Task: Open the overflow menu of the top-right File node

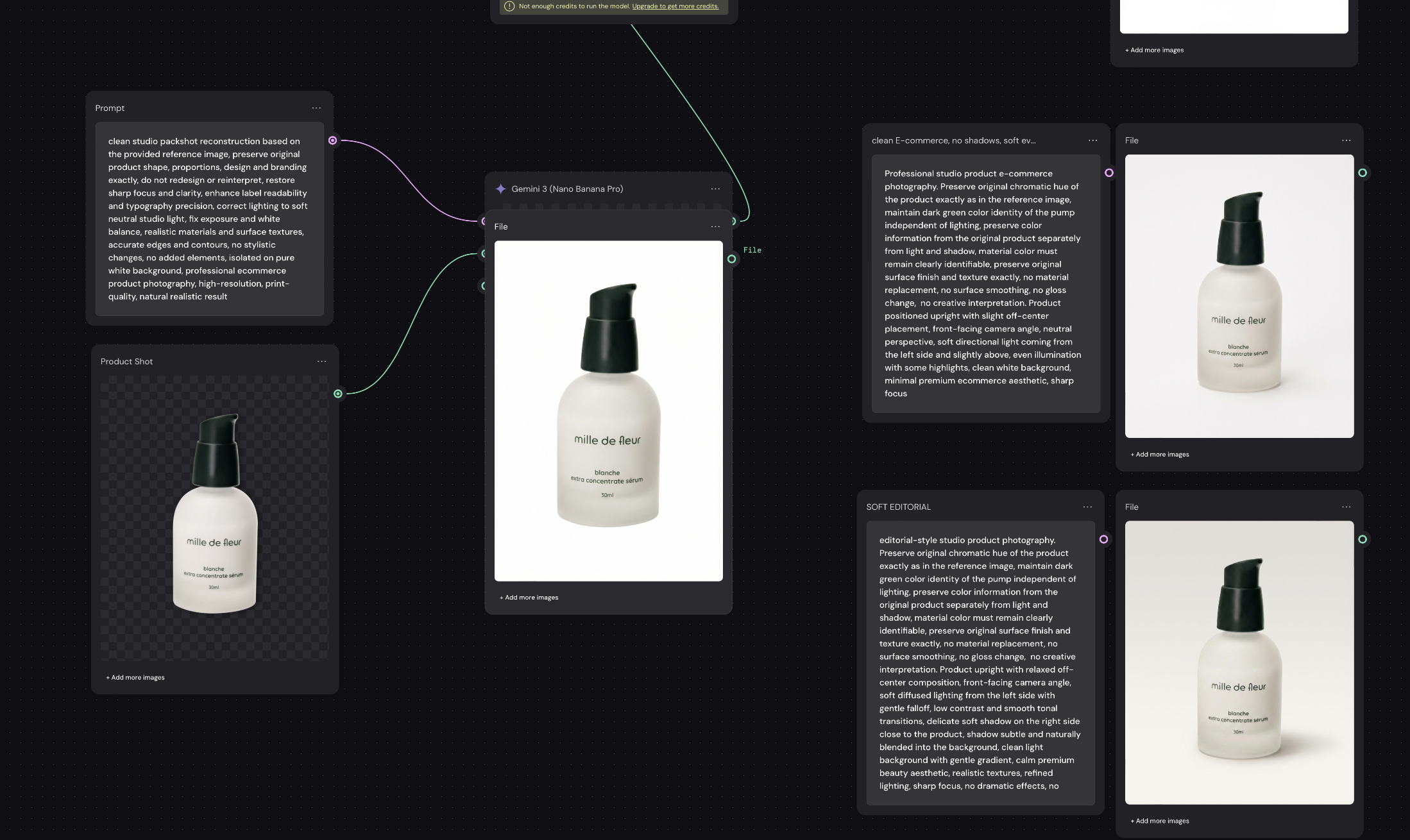Action: 1345,140
